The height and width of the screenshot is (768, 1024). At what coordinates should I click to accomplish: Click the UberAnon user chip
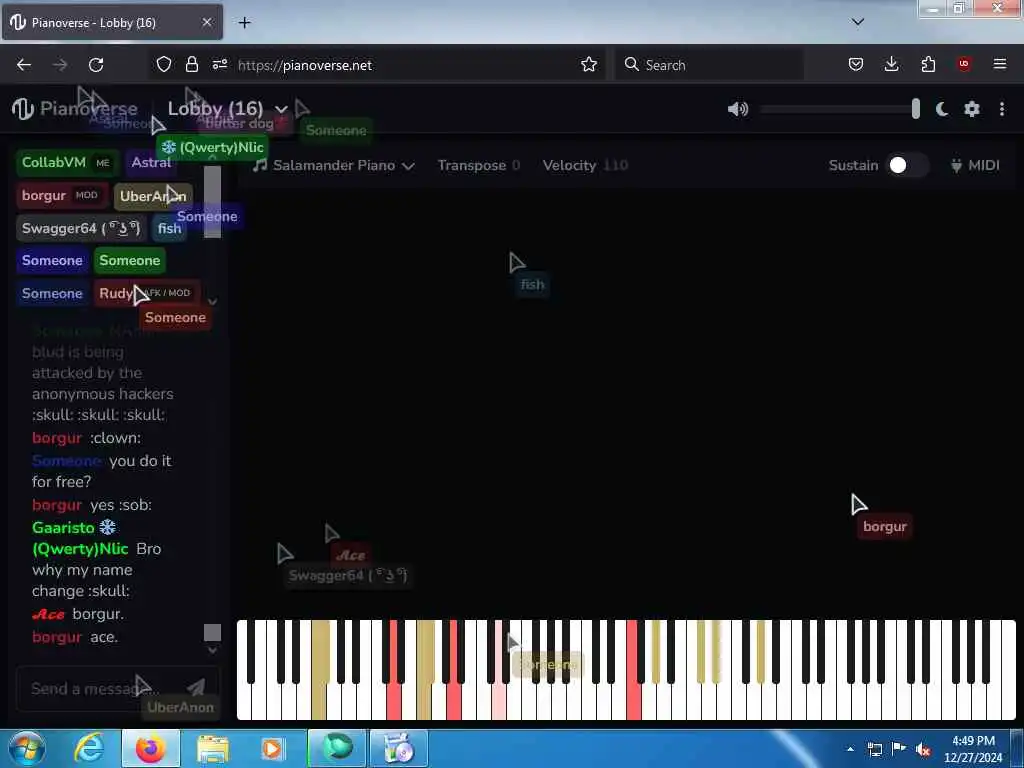(x=153, y=196)
